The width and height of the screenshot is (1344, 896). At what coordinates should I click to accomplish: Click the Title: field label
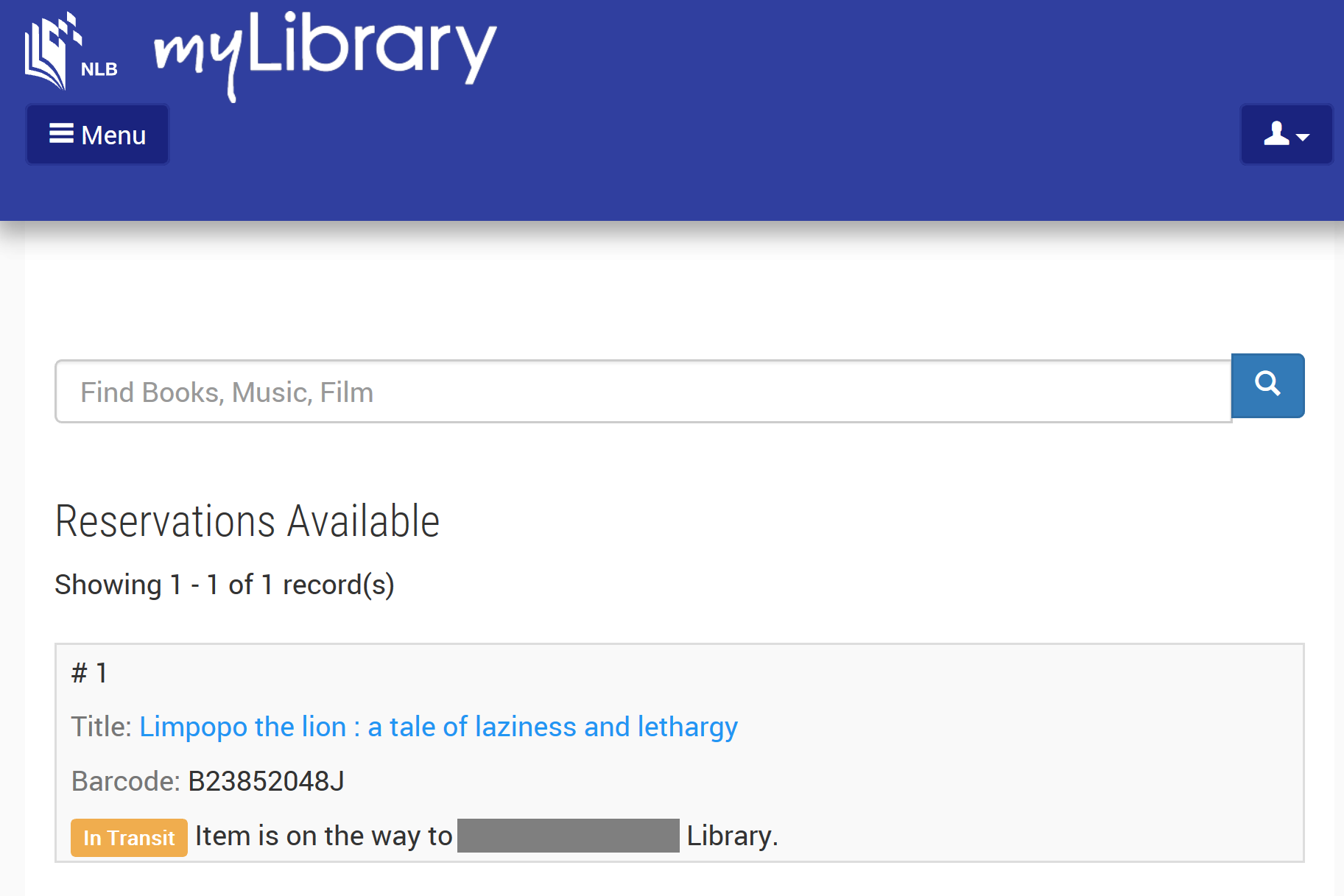pos(101,727)
